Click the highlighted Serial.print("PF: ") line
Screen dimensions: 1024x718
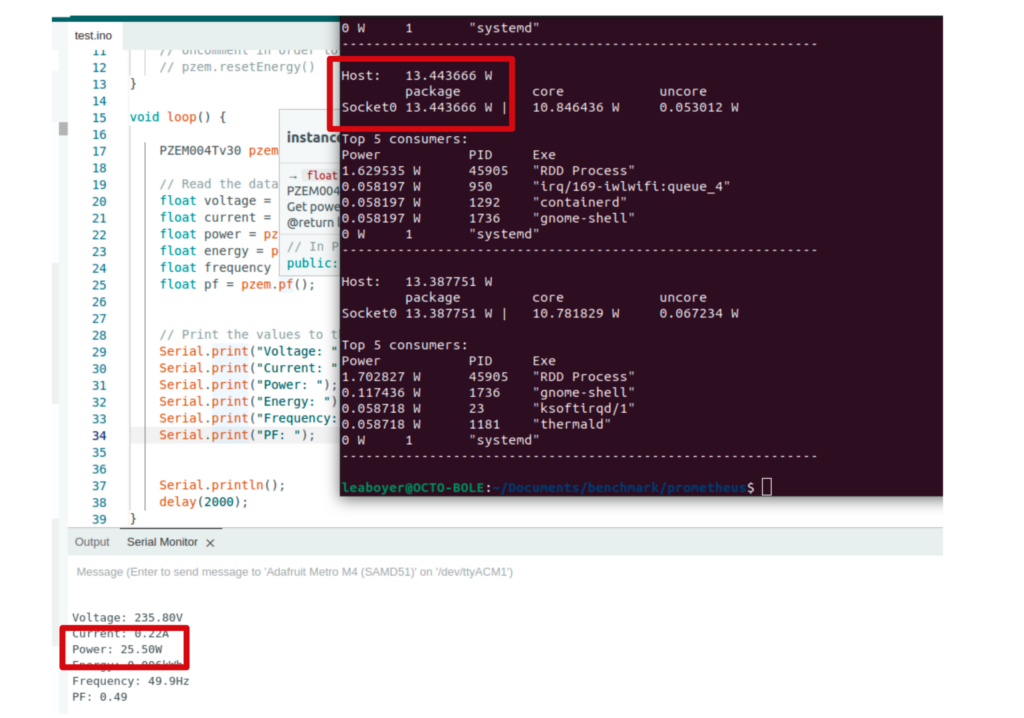point(236,435)
